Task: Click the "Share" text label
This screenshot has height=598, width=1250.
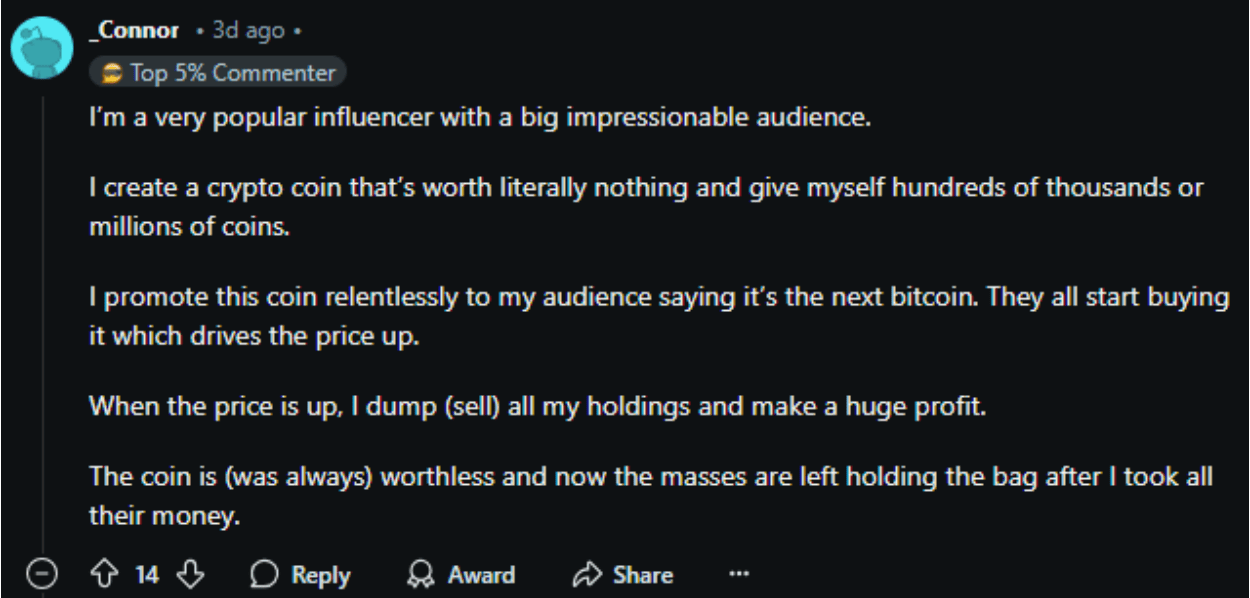Action: pos(642,575)
